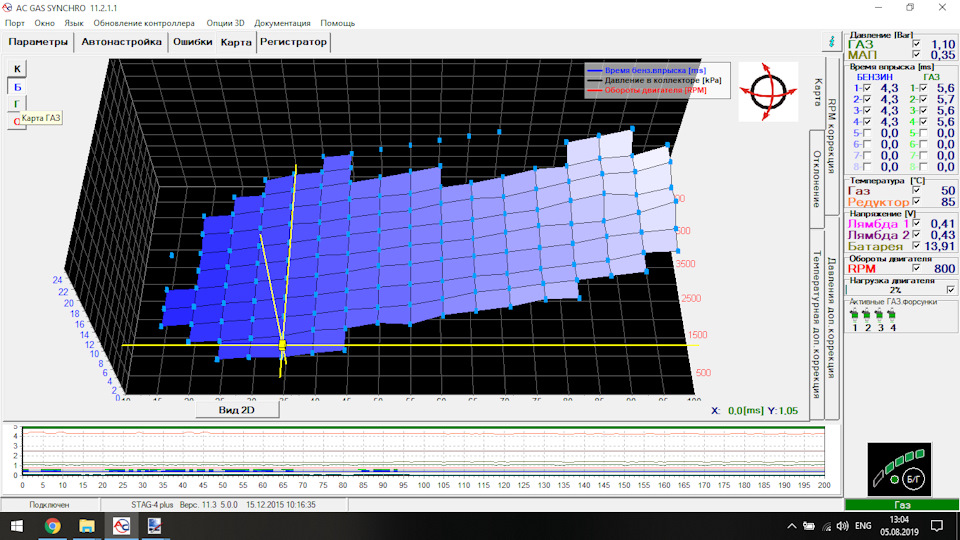
Task: Select the vertical RPM коррекция tab
Action: [831, 136]
